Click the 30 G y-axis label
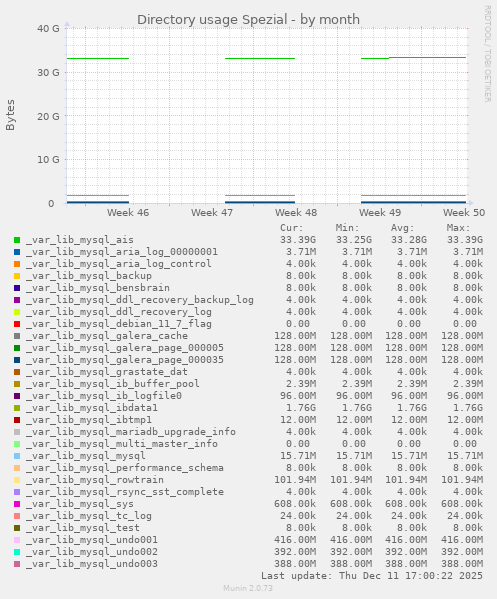The image size is (497, 599). tap(48, 73)
